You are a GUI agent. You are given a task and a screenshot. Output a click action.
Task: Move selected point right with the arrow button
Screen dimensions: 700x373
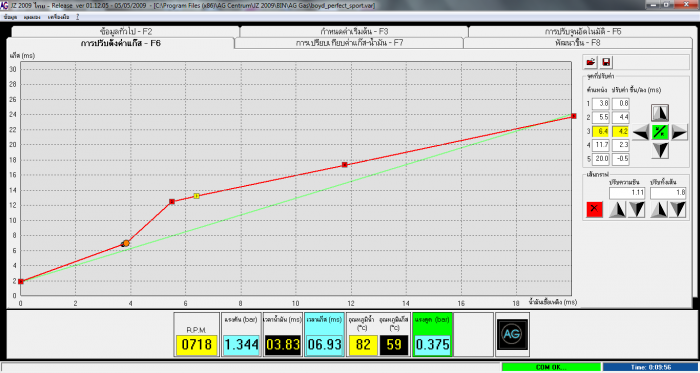pyautogui.click(x=679, y=133)
